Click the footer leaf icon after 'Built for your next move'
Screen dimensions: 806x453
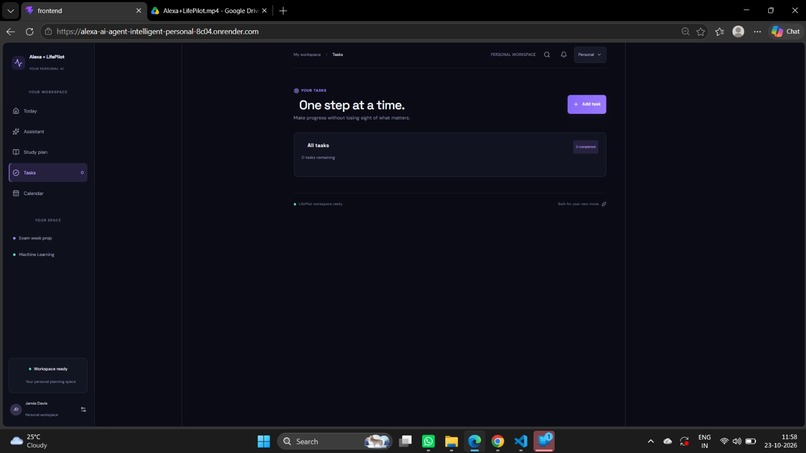click(x=604, y=204)
